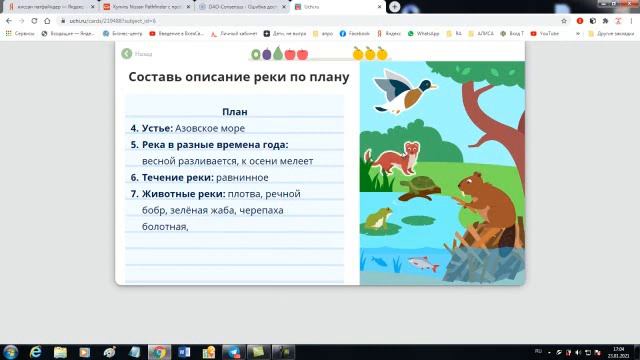Click the purple plum progress icon
The image size is (640, 360).
coord(267,54)
